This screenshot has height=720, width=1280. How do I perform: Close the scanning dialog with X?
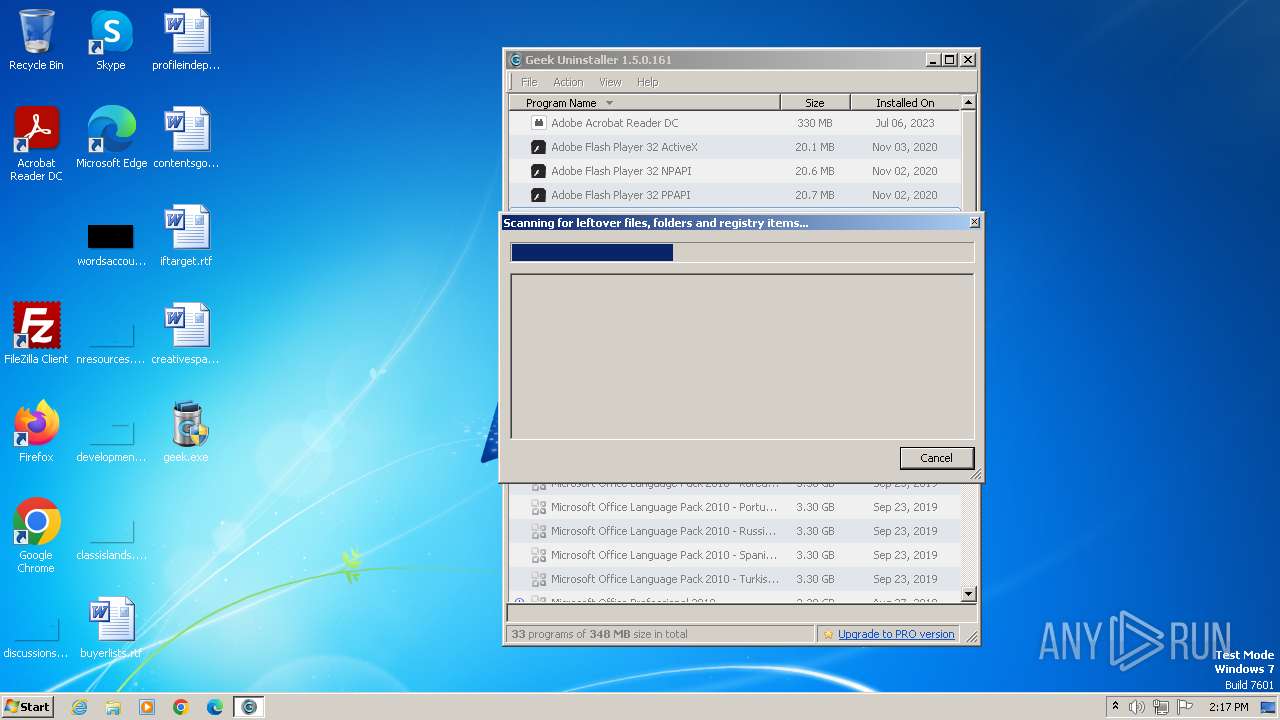(975, 222)
